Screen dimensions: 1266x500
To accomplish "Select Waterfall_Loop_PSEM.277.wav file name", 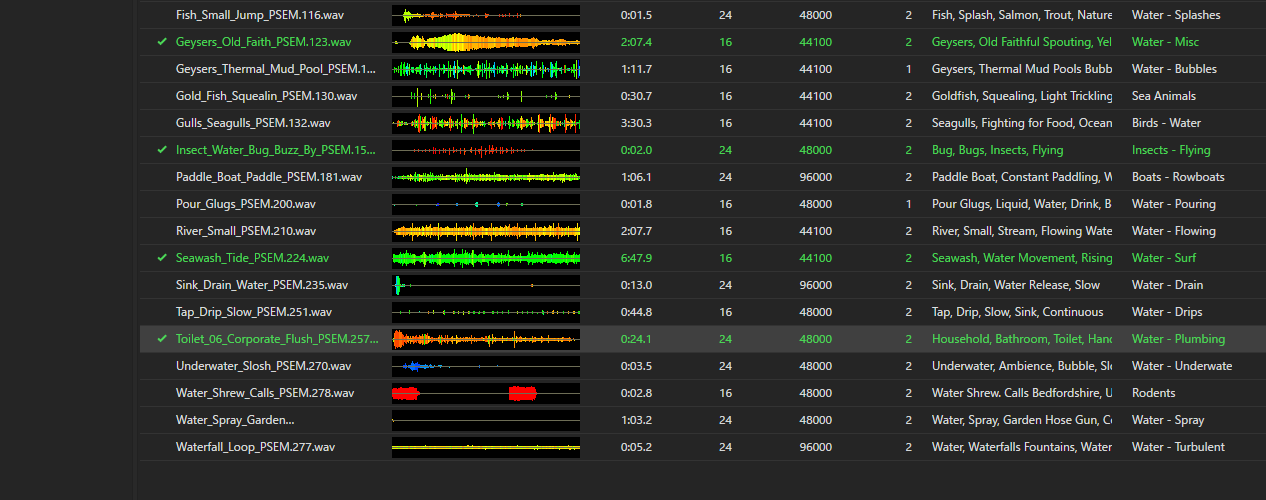I will [x=255, y=447].
